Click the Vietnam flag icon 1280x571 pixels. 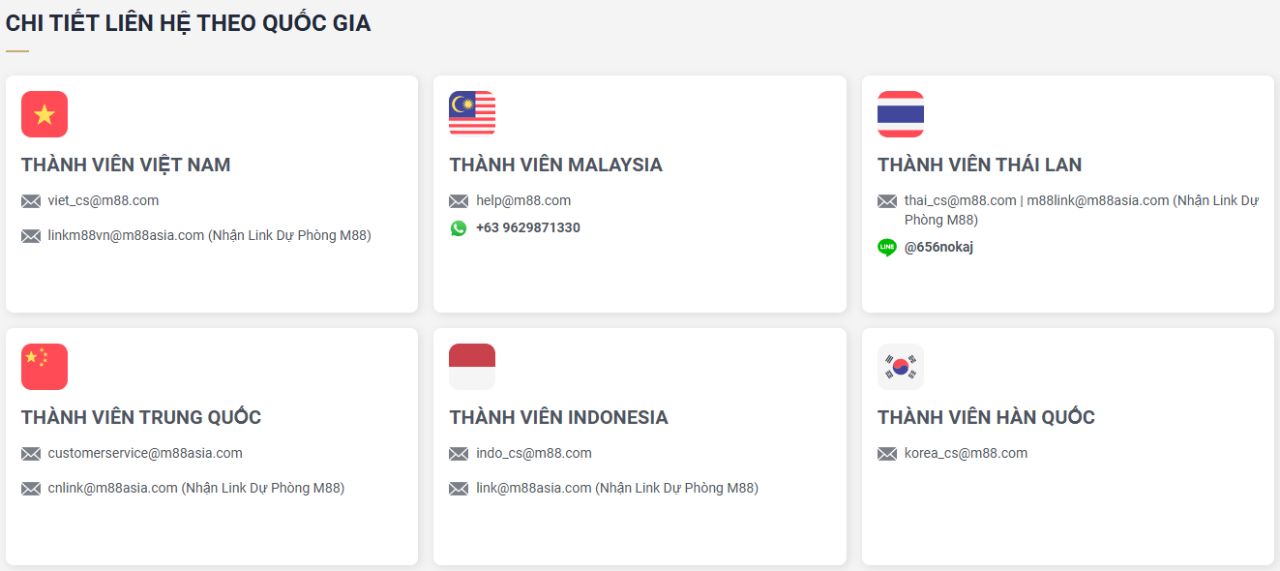[44, 114]
